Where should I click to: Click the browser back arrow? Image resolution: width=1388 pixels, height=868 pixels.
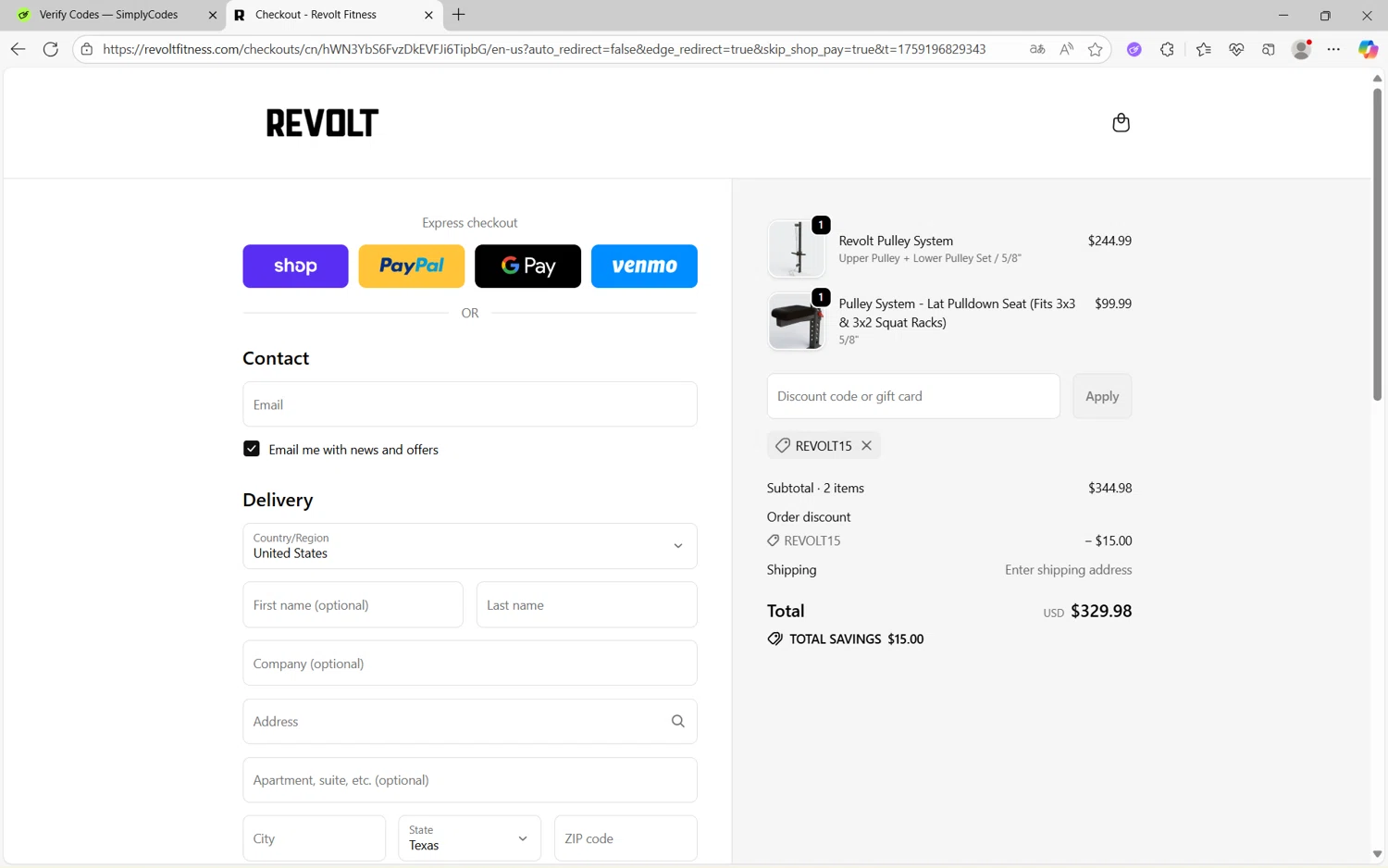[18, 49]
